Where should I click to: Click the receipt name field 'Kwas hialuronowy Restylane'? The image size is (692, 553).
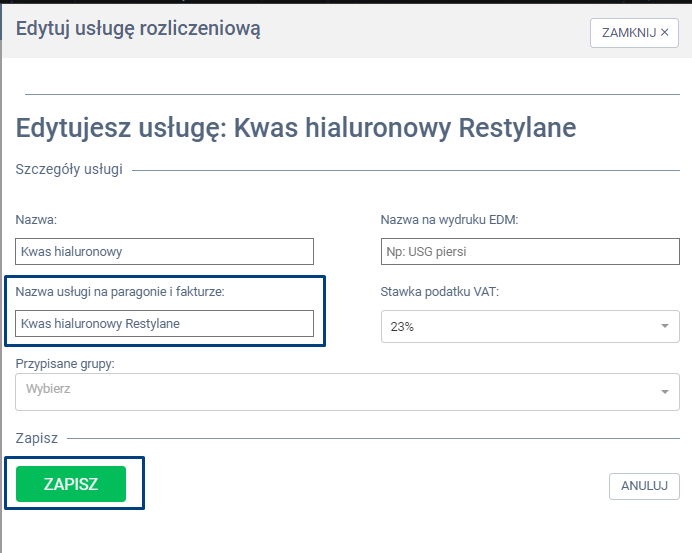coord(165,323)
